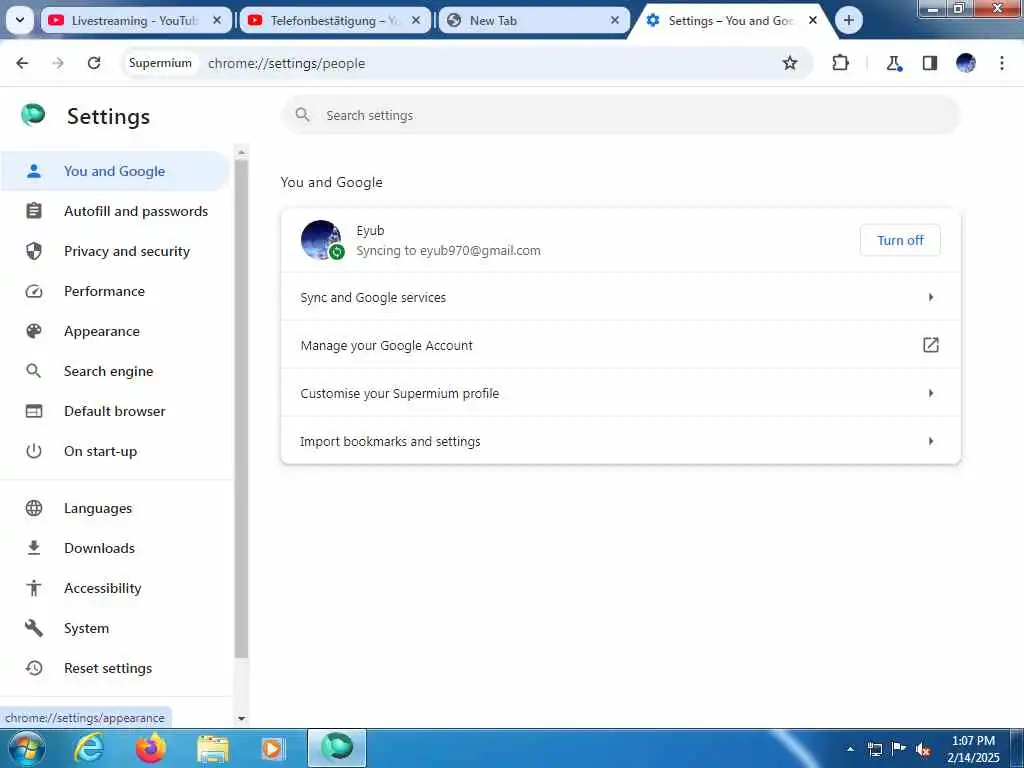Viewport: 1024px width, 768px height.
Task: Click the Accessibility figure icon
Action: point(33,588)
